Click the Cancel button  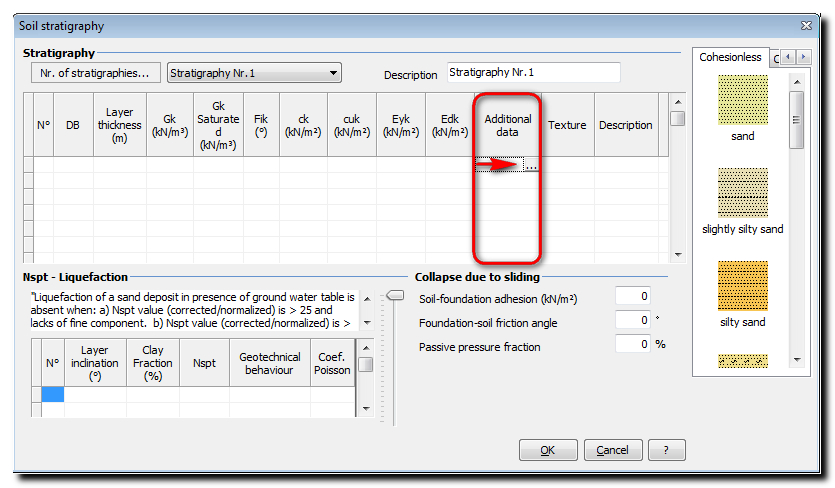coord(613,450)
